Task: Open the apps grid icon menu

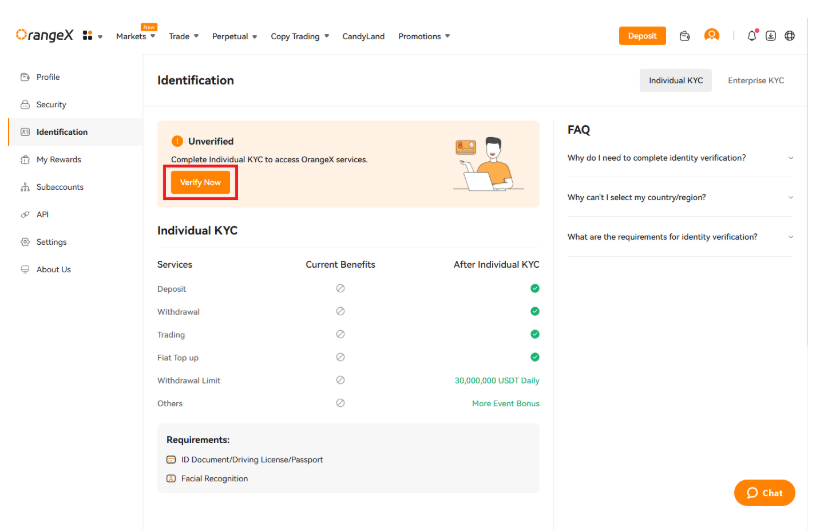Action: coord(89,36)
